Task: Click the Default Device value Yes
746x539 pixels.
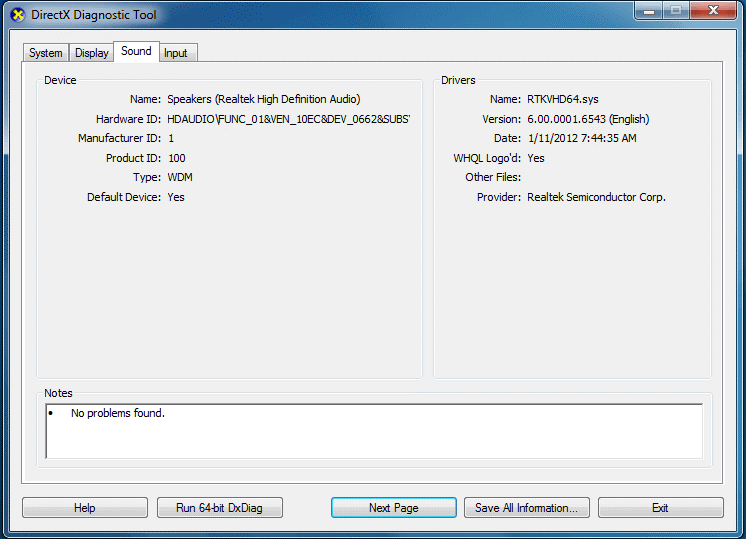Action: coord(176,197)
